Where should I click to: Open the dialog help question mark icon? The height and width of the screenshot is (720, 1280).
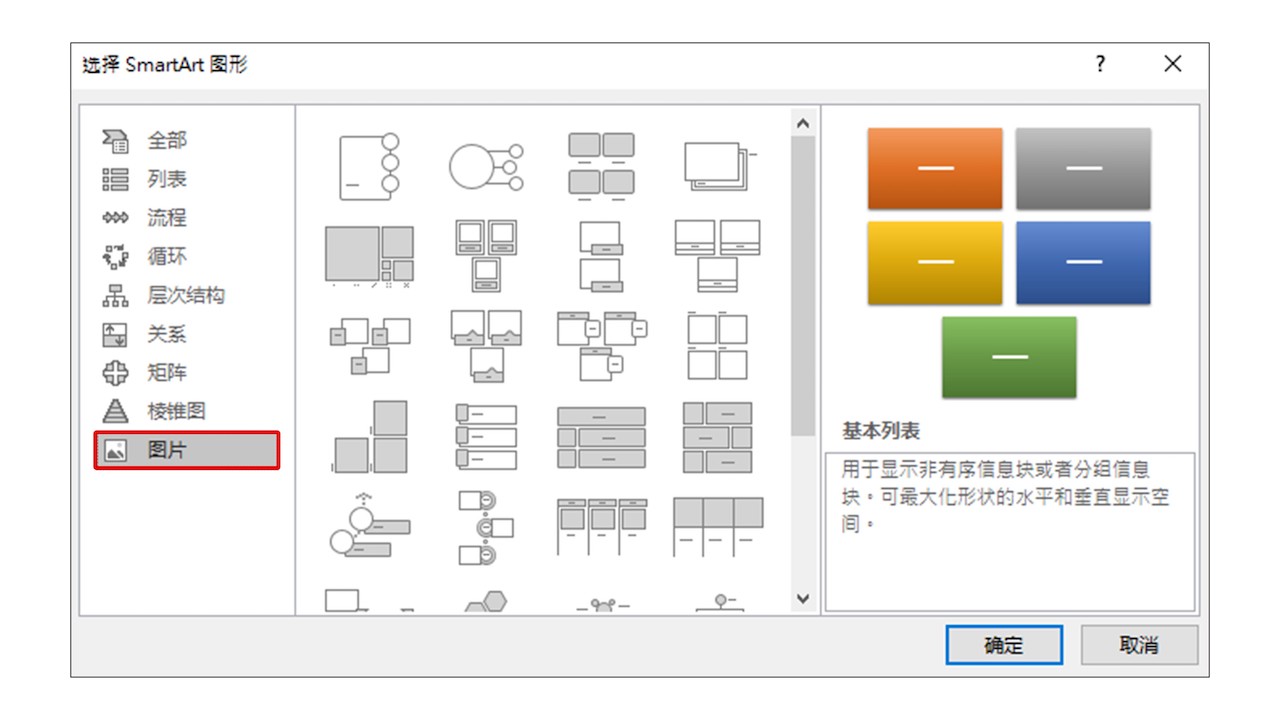point(1100,64)
